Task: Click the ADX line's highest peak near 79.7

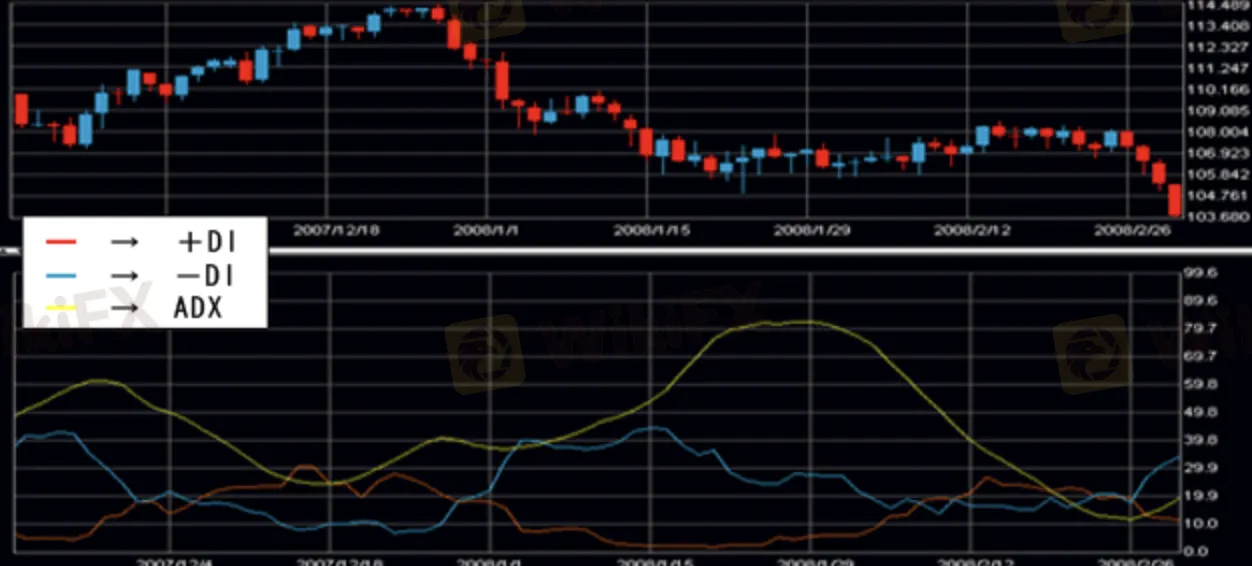Action: click(803, 321)
